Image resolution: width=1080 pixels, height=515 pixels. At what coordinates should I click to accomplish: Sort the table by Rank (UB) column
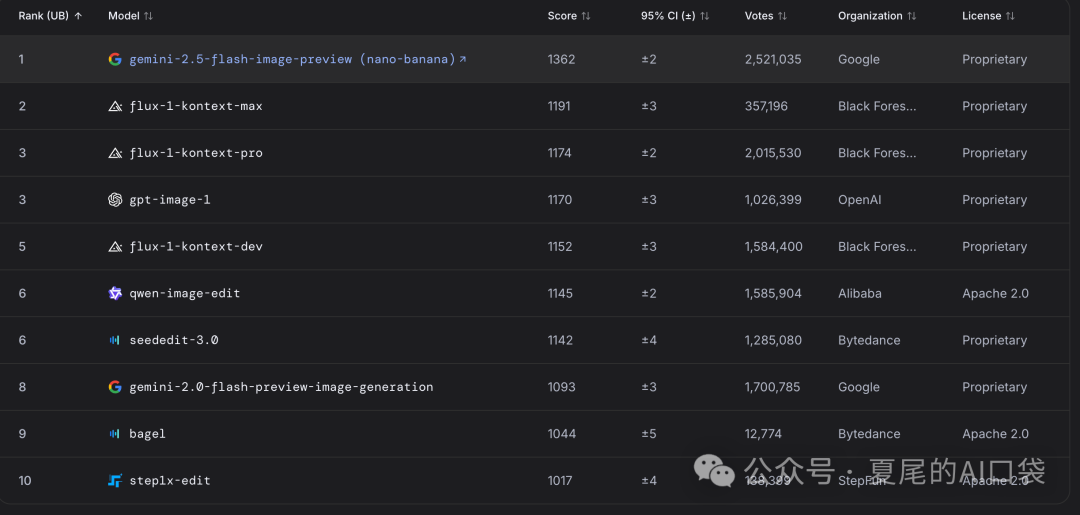(x=50, y=16)
